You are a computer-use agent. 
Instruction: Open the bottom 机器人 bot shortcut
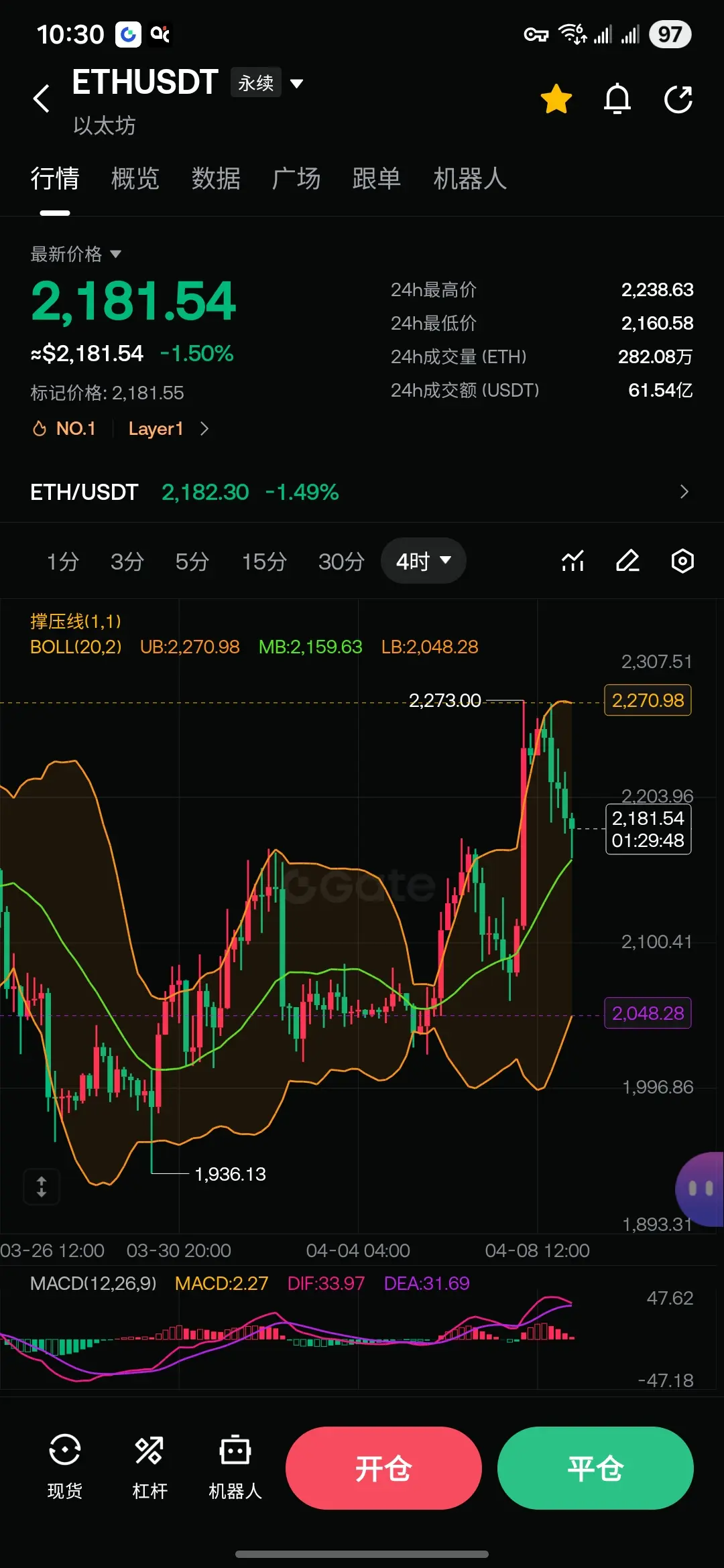tap(235, 1466)
